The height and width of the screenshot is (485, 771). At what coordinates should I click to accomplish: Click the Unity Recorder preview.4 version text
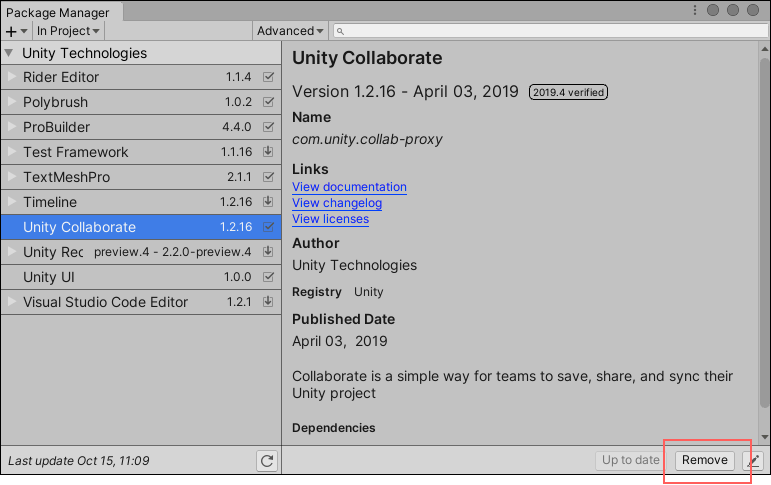(x=173, y=252)
